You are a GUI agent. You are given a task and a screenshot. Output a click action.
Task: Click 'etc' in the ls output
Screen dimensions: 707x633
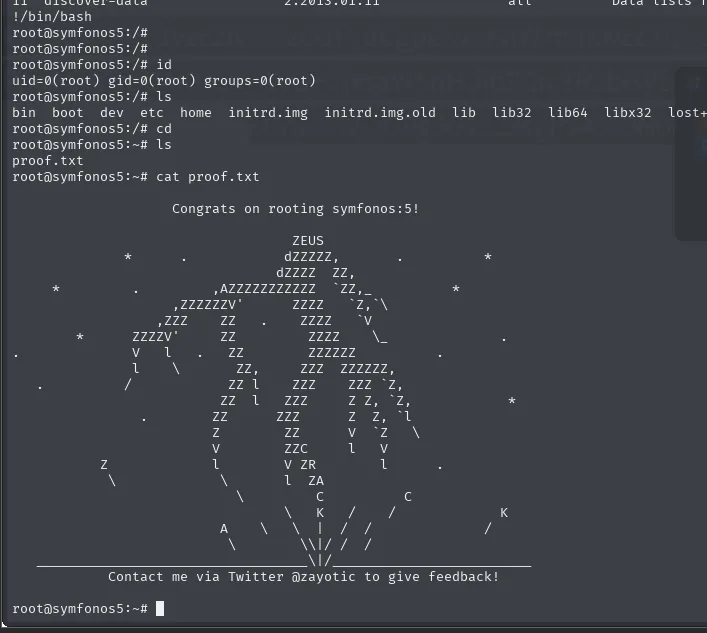152,113
